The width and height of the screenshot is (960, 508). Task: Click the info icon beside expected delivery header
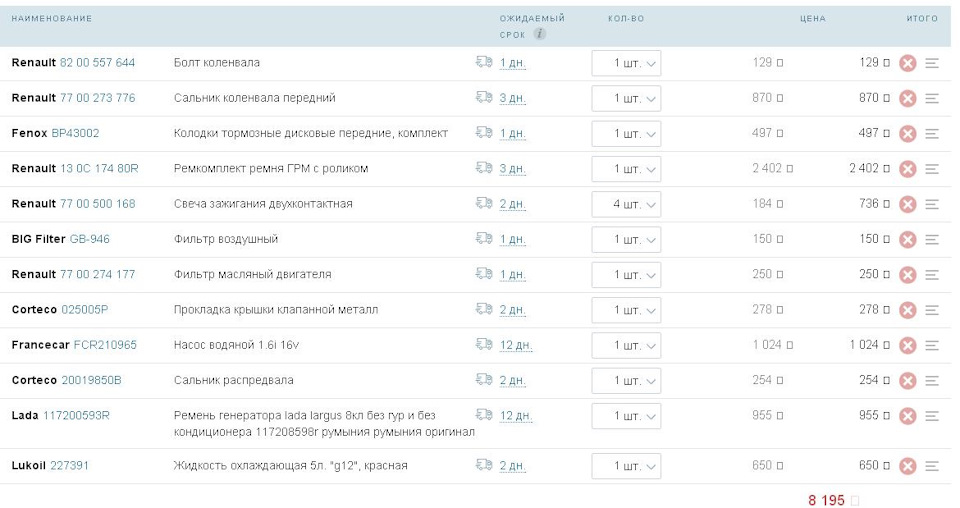[x=540, y=34]
